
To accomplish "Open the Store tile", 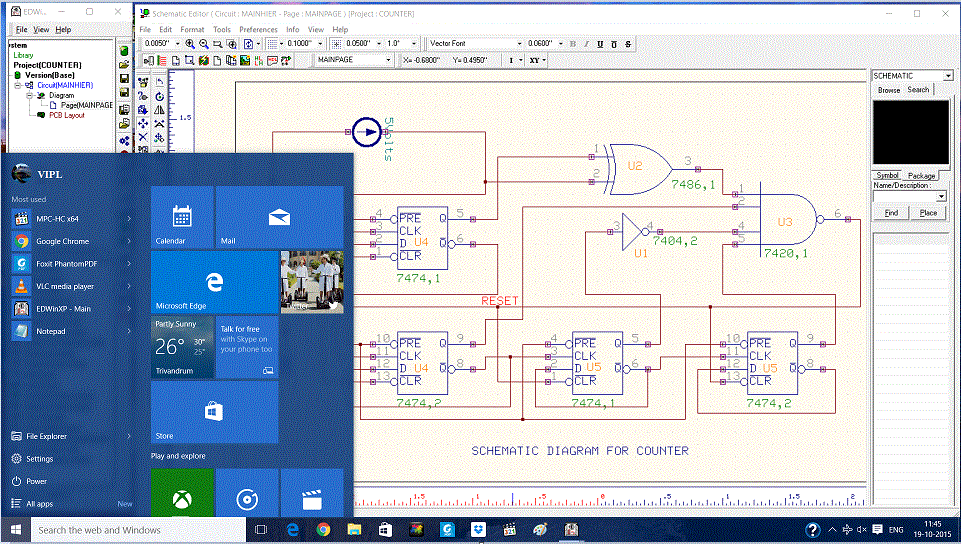I will (x=215, y=412).
